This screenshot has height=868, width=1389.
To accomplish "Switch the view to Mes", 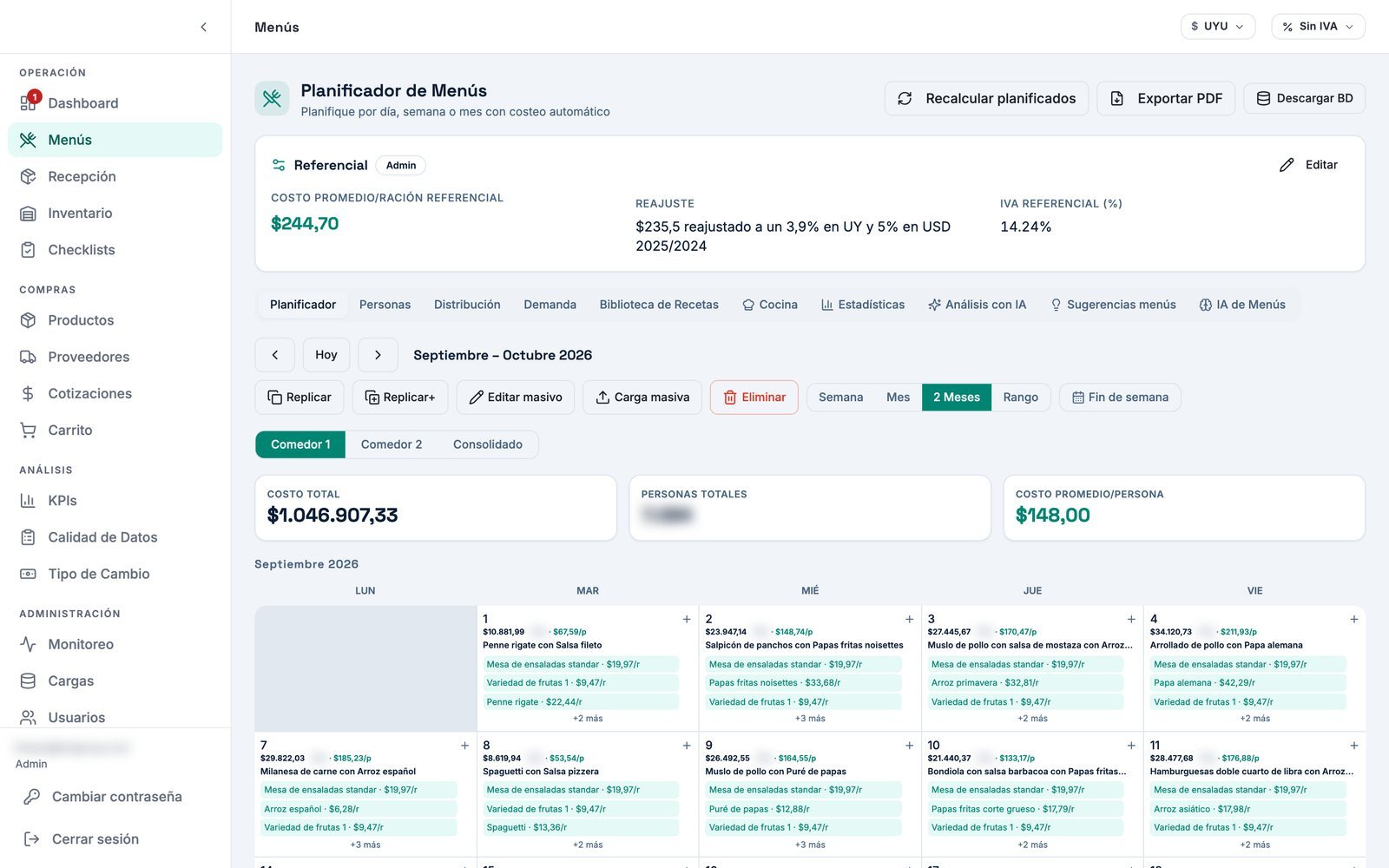I will 898,398.
